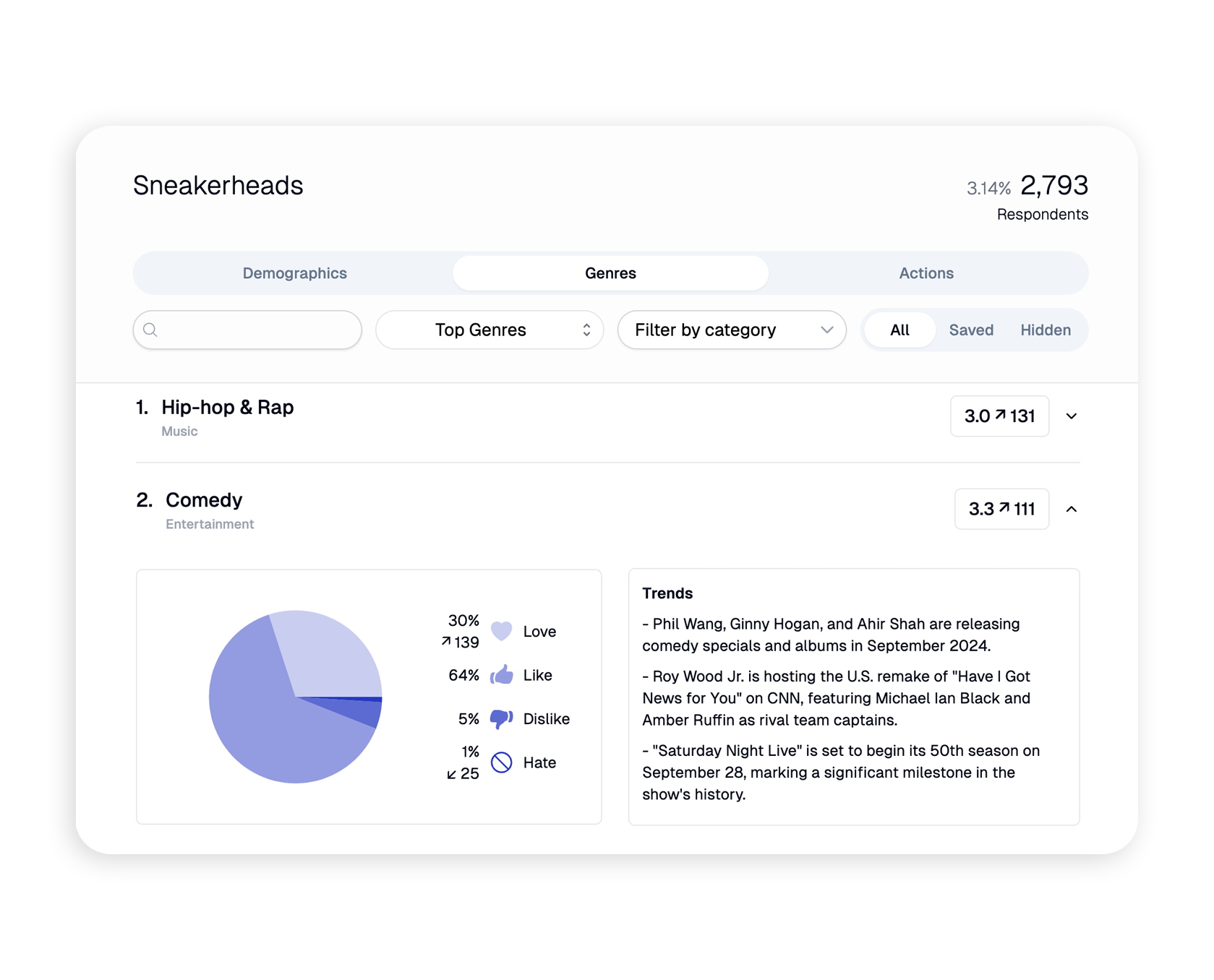The height and width of the screenshot is (980, 1214).
Task: Click the Comedy score badge 3.3 111
Action: [x=1001, y=510]
